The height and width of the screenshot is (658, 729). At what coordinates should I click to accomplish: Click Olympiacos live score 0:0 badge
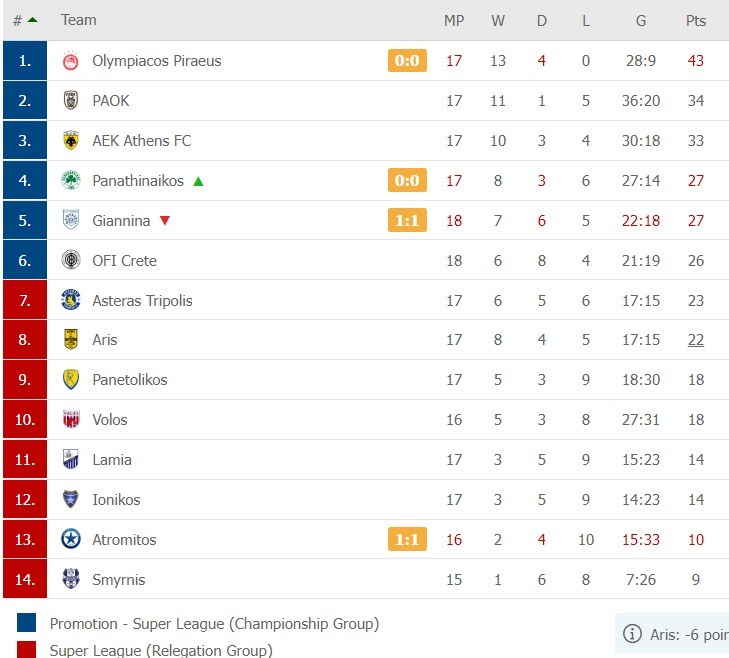[407, 61]
